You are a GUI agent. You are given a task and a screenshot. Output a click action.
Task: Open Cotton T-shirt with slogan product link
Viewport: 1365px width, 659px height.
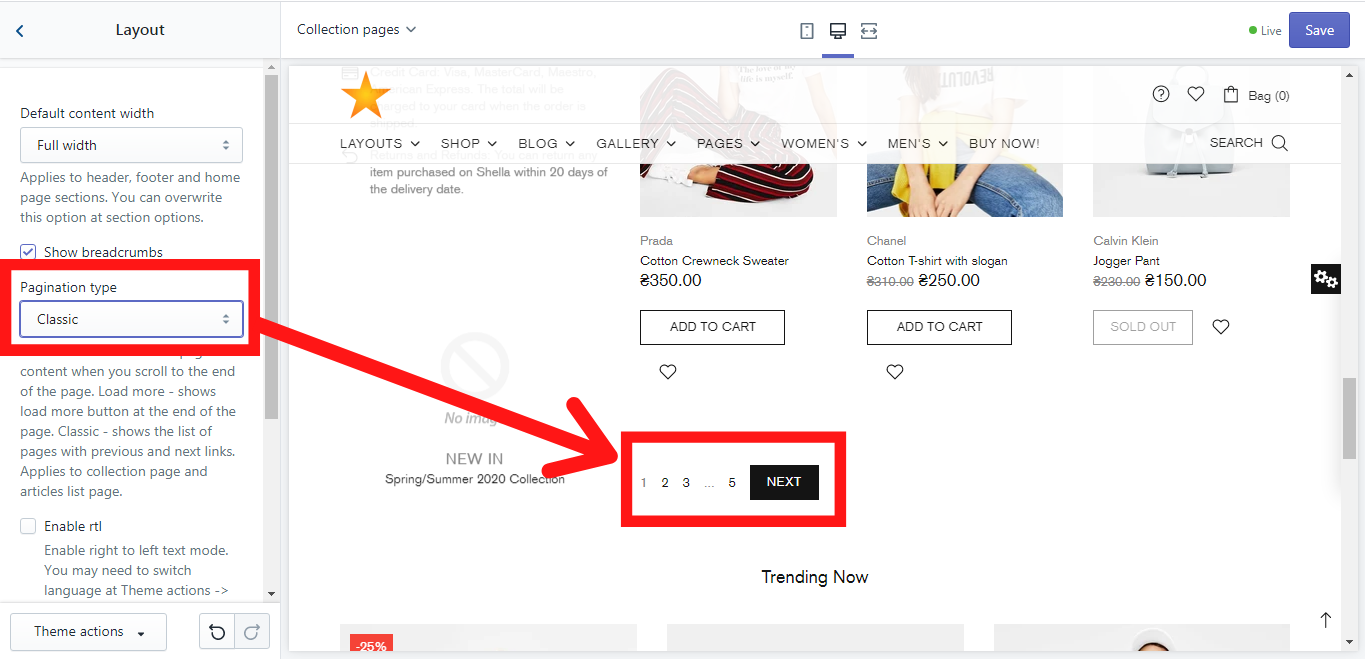click(x=937, y=261)
